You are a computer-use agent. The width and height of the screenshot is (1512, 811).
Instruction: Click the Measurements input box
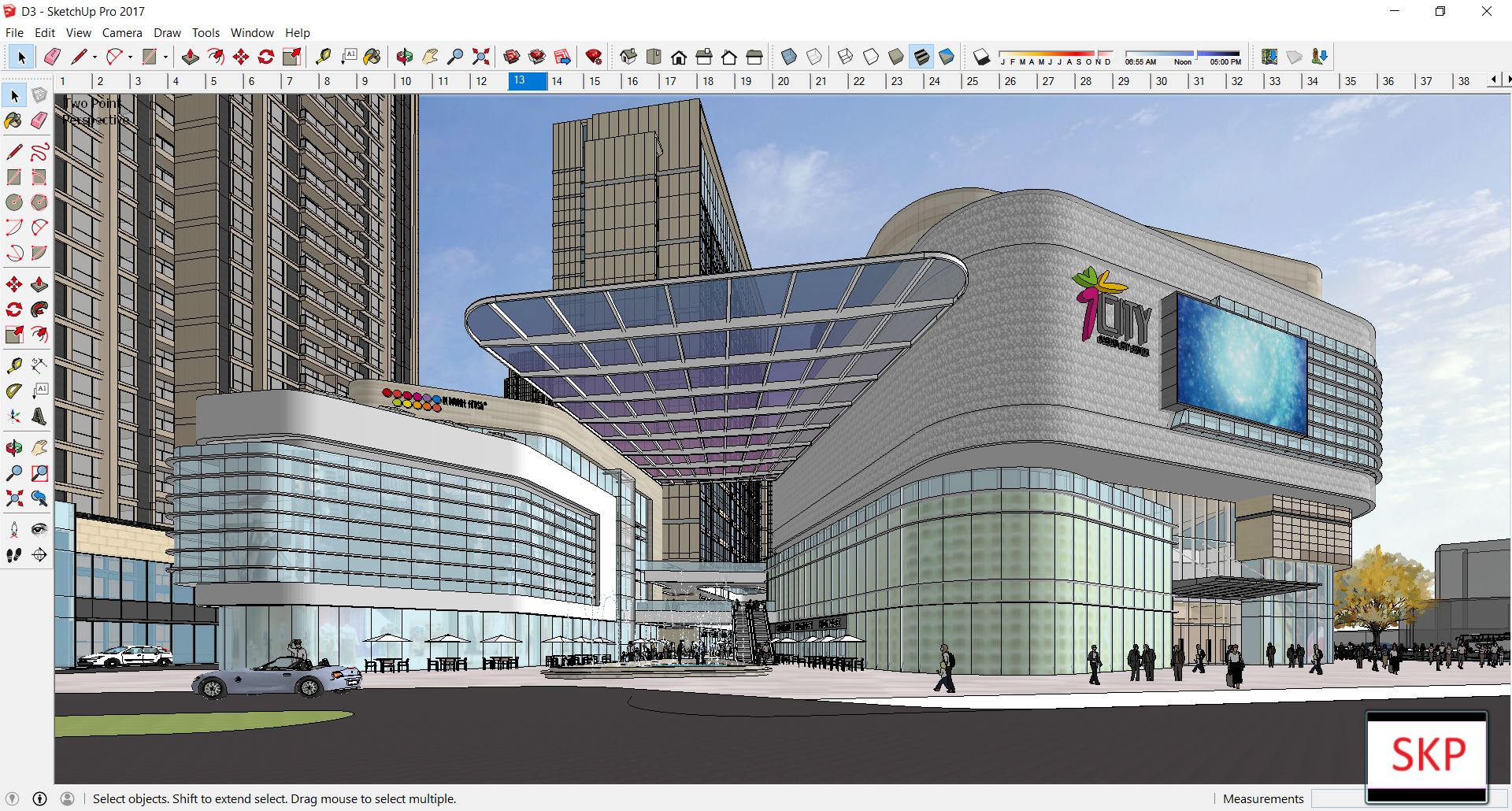(1337, 798)
